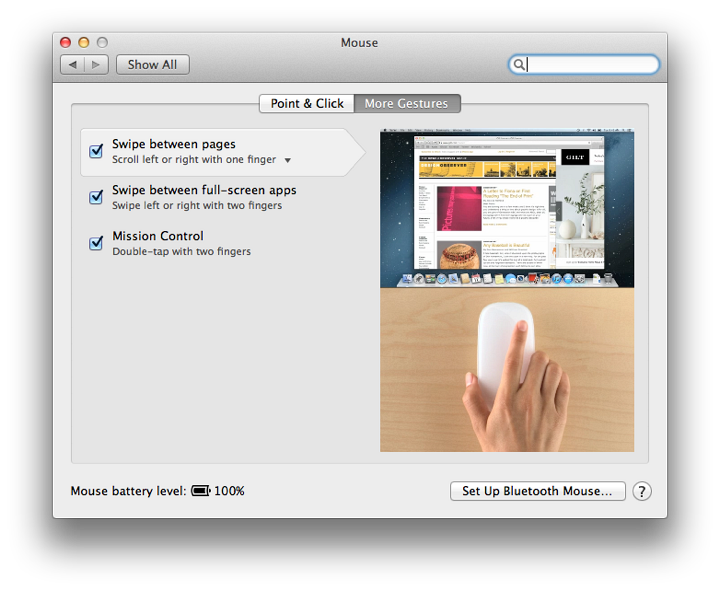Click the Show All button
This screenshot has width=720, height=591.
click(152, 65)
